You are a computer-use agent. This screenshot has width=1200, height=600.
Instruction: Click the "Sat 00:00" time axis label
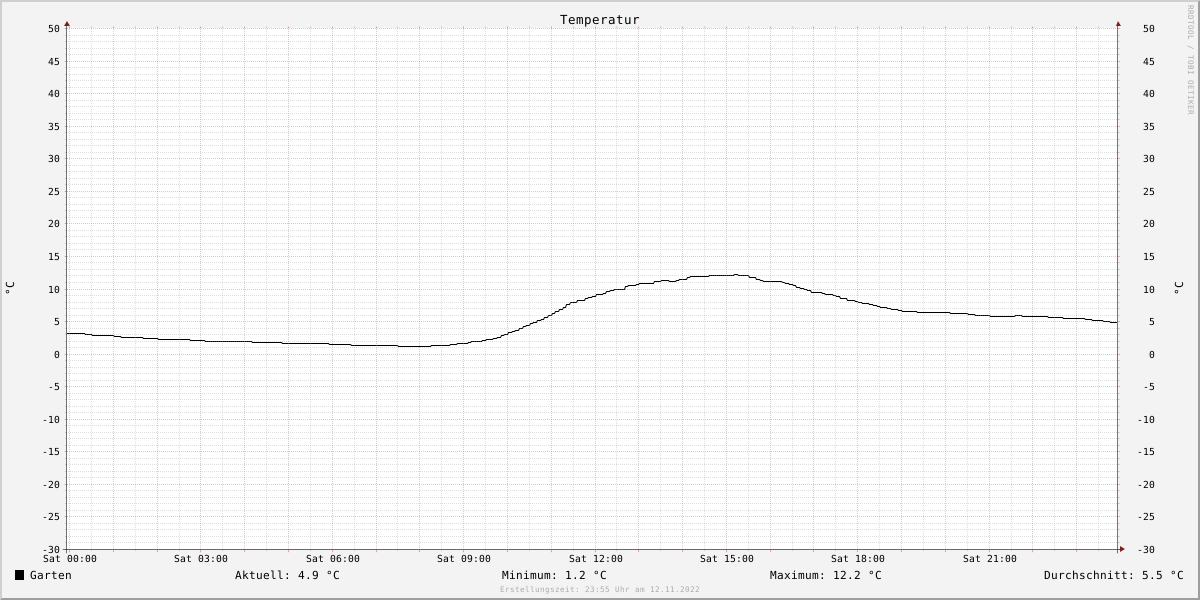[70, 559]
